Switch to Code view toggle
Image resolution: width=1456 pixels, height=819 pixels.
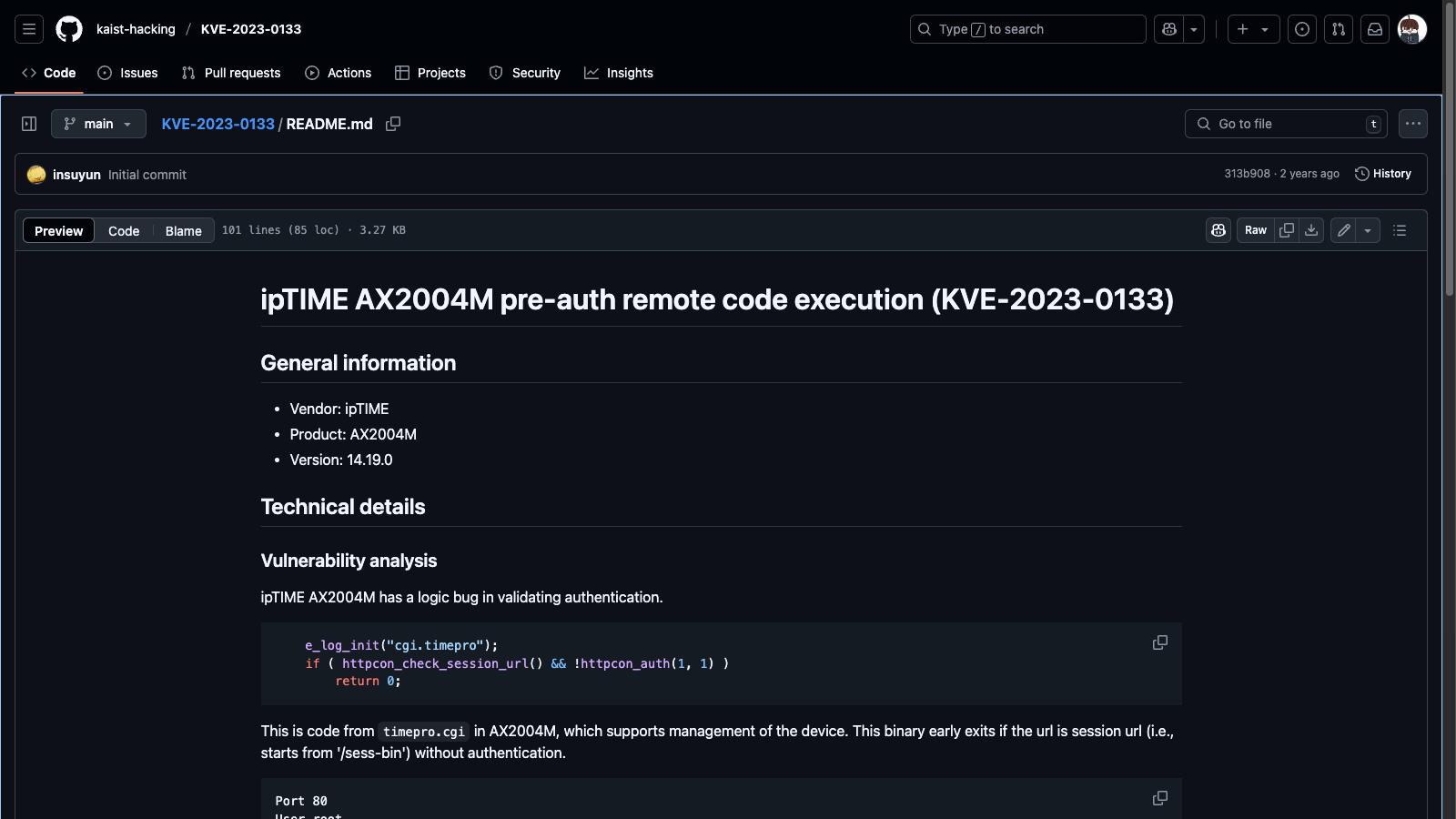[124, 231]
